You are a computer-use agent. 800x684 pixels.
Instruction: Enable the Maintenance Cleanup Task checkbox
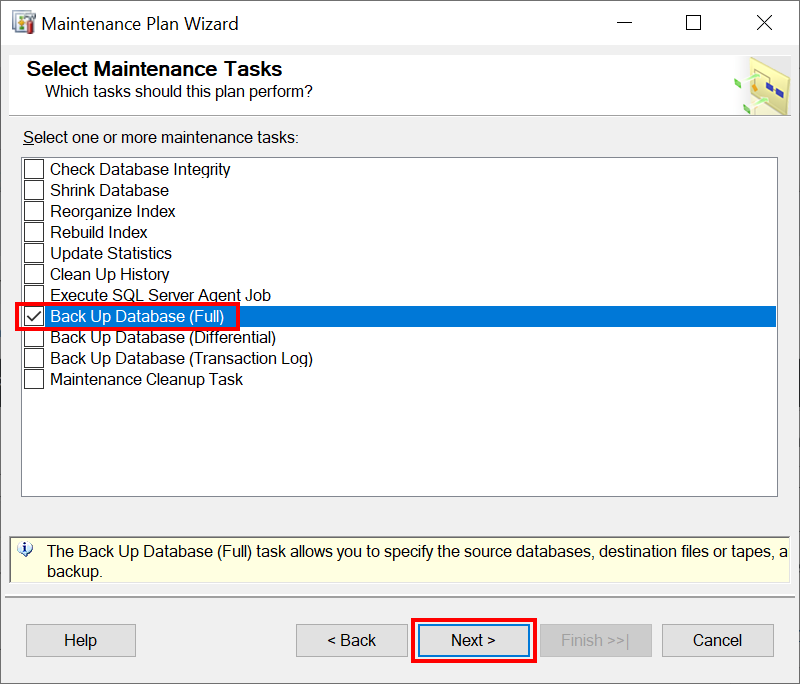point(34,379)
